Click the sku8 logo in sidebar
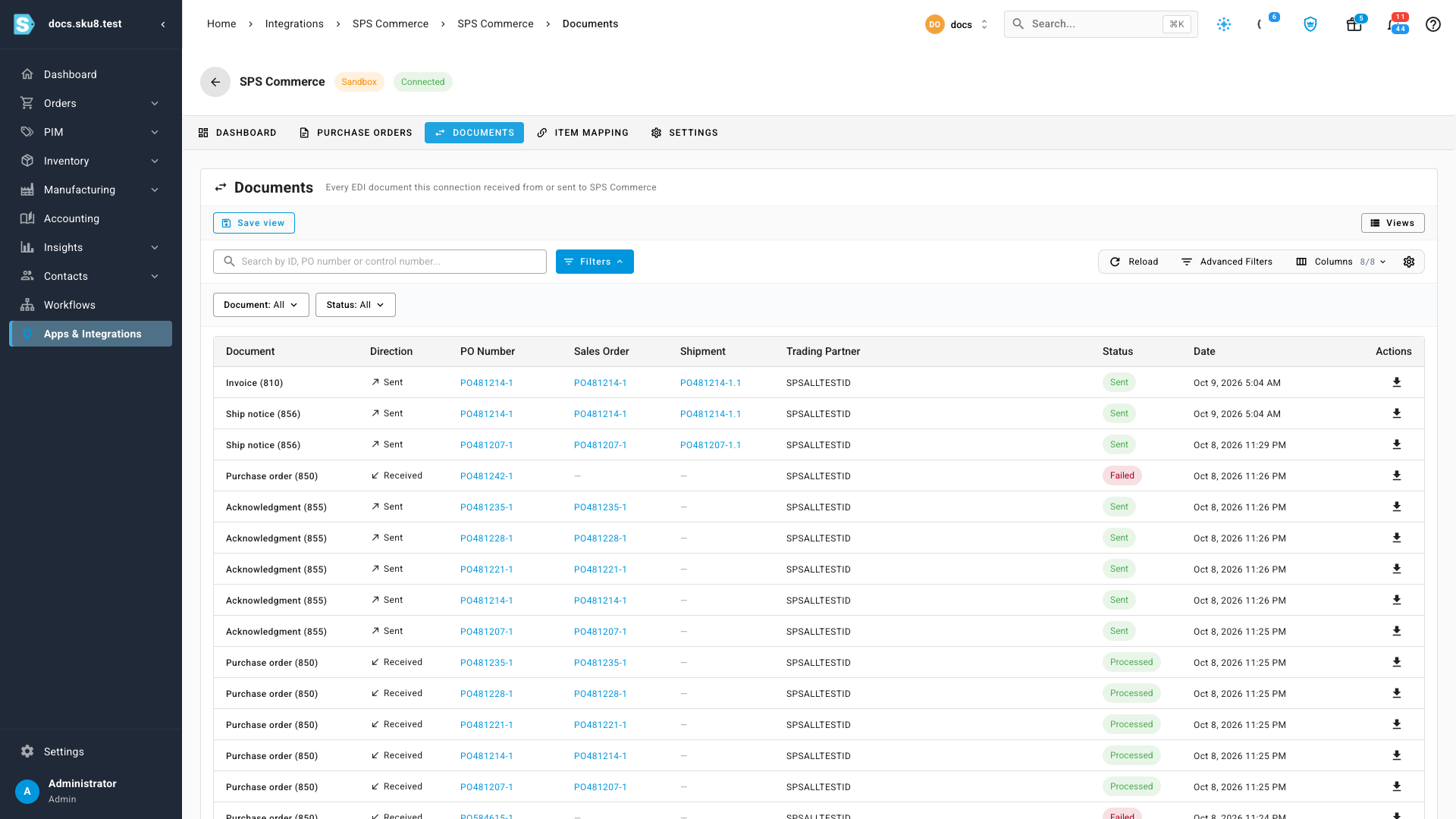The image size is (1456, 819). tap(24, 24)
